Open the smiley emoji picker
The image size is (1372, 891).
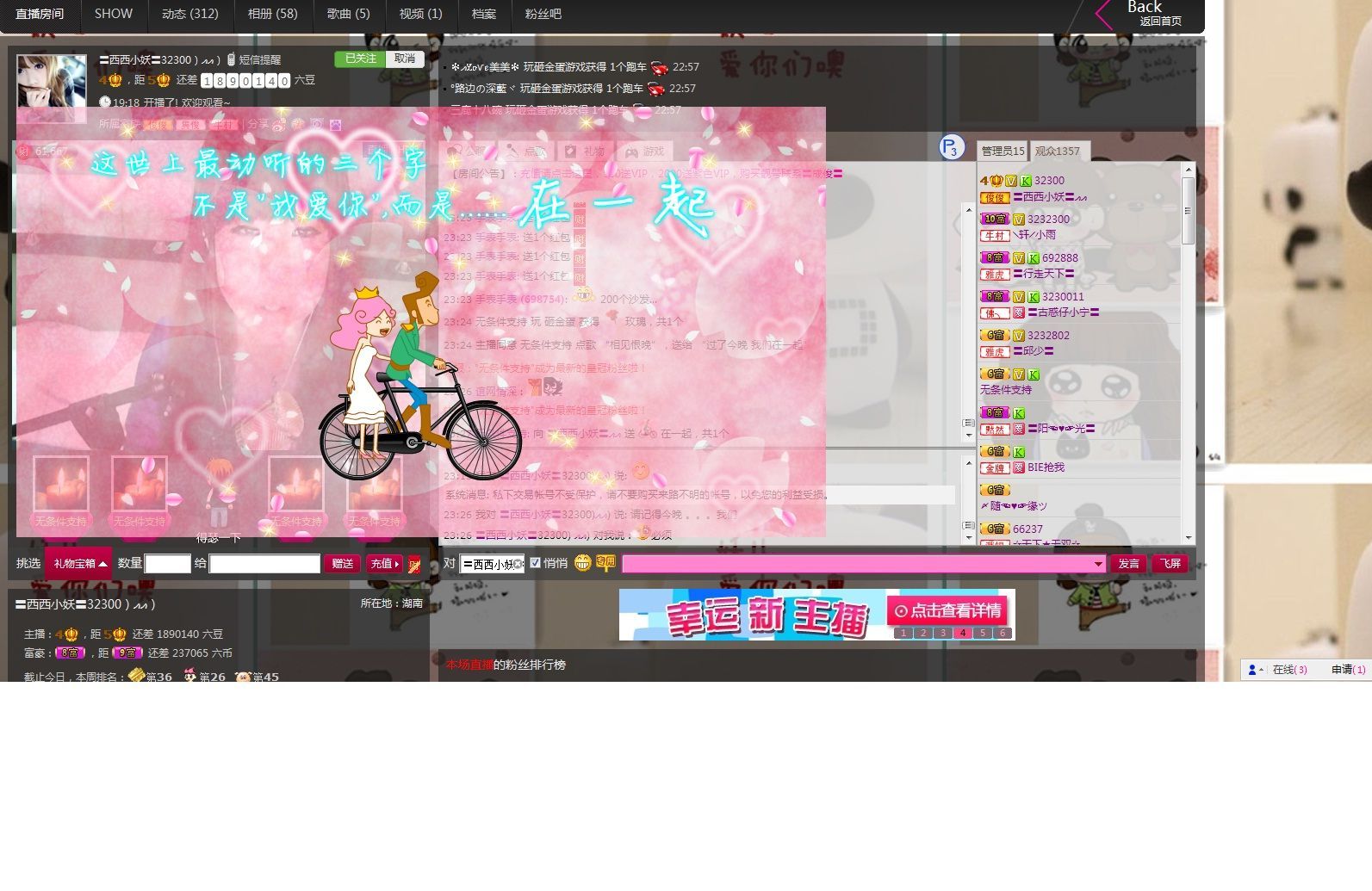point(583,563)
